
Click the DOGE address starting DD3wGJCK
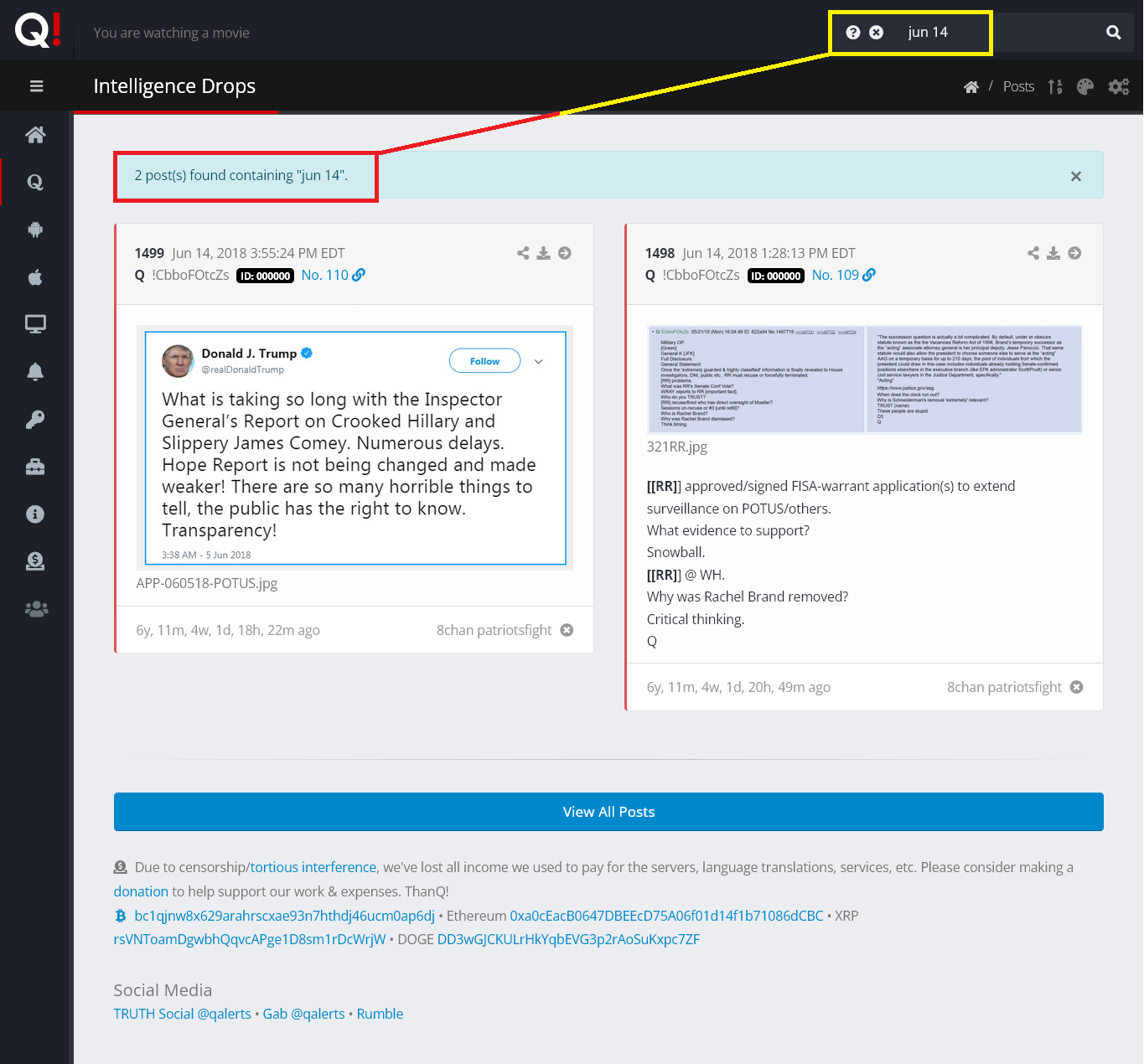pyautogui.click(x=568, y=939)
